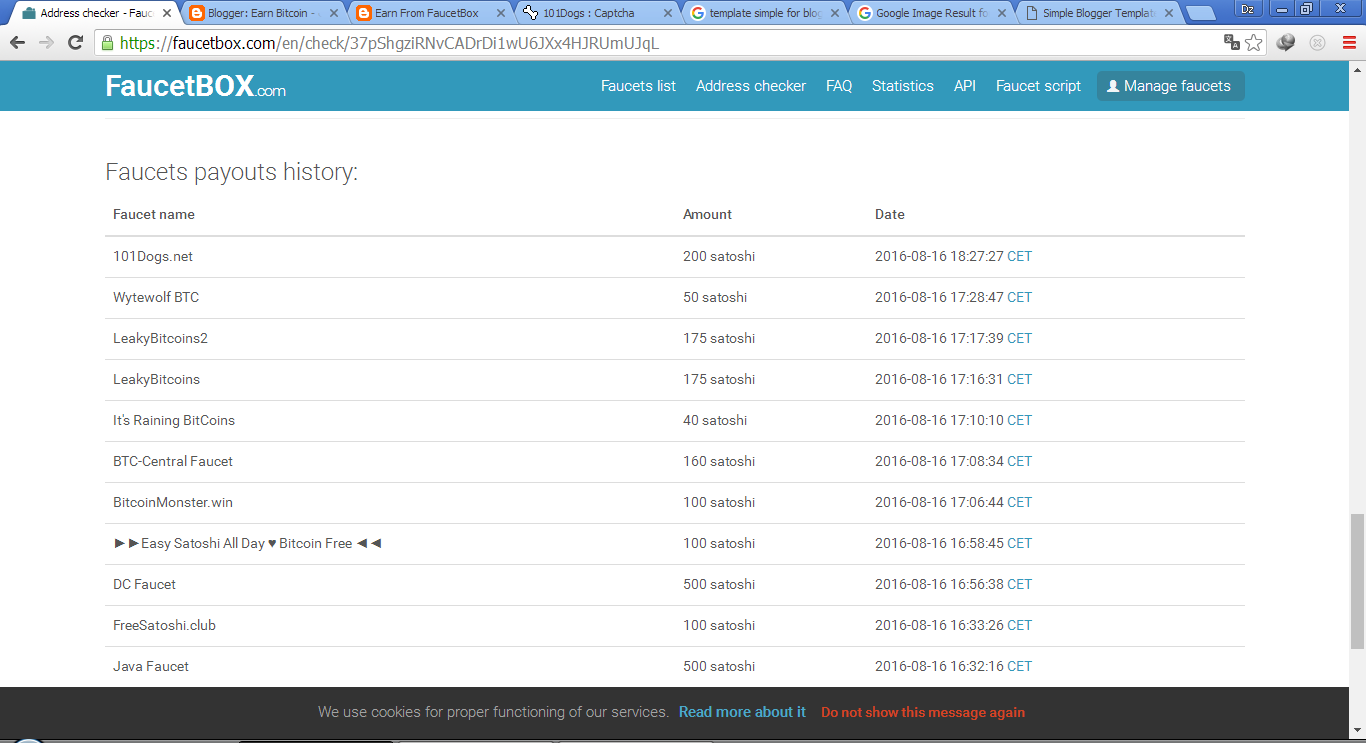Click the Manage faucets button
This screenshot has height=743, width=1366.
[1171, 86]
